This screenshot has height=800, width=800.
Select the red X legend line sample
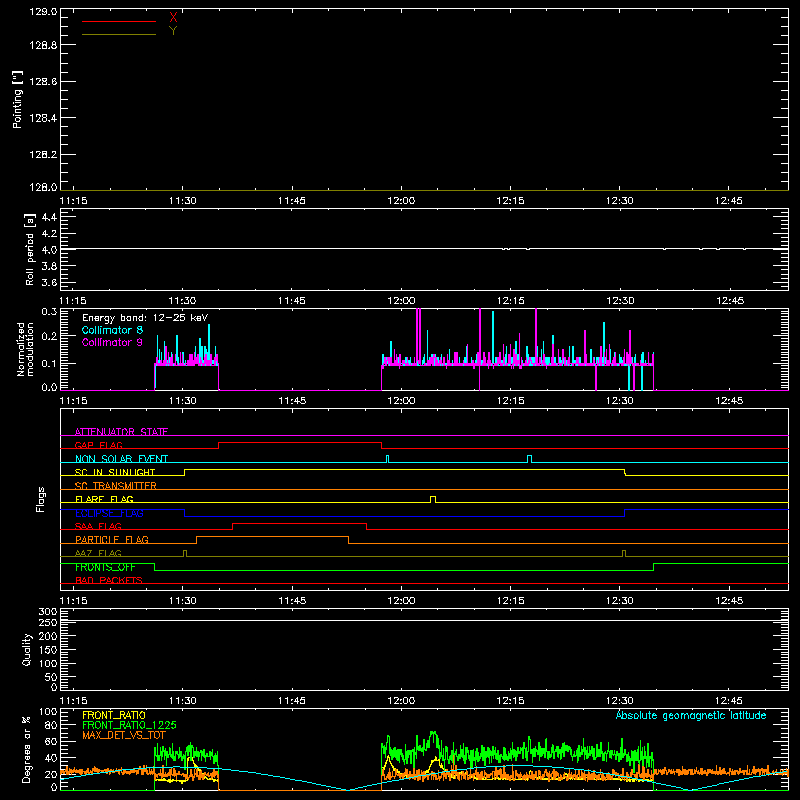tap(119, 21)
